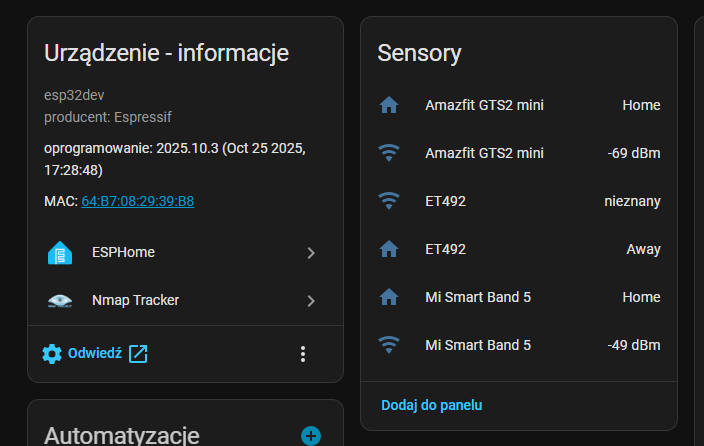Expand the Nmap Tracker chevron
704x446 pixels.
tap(311, 300)
